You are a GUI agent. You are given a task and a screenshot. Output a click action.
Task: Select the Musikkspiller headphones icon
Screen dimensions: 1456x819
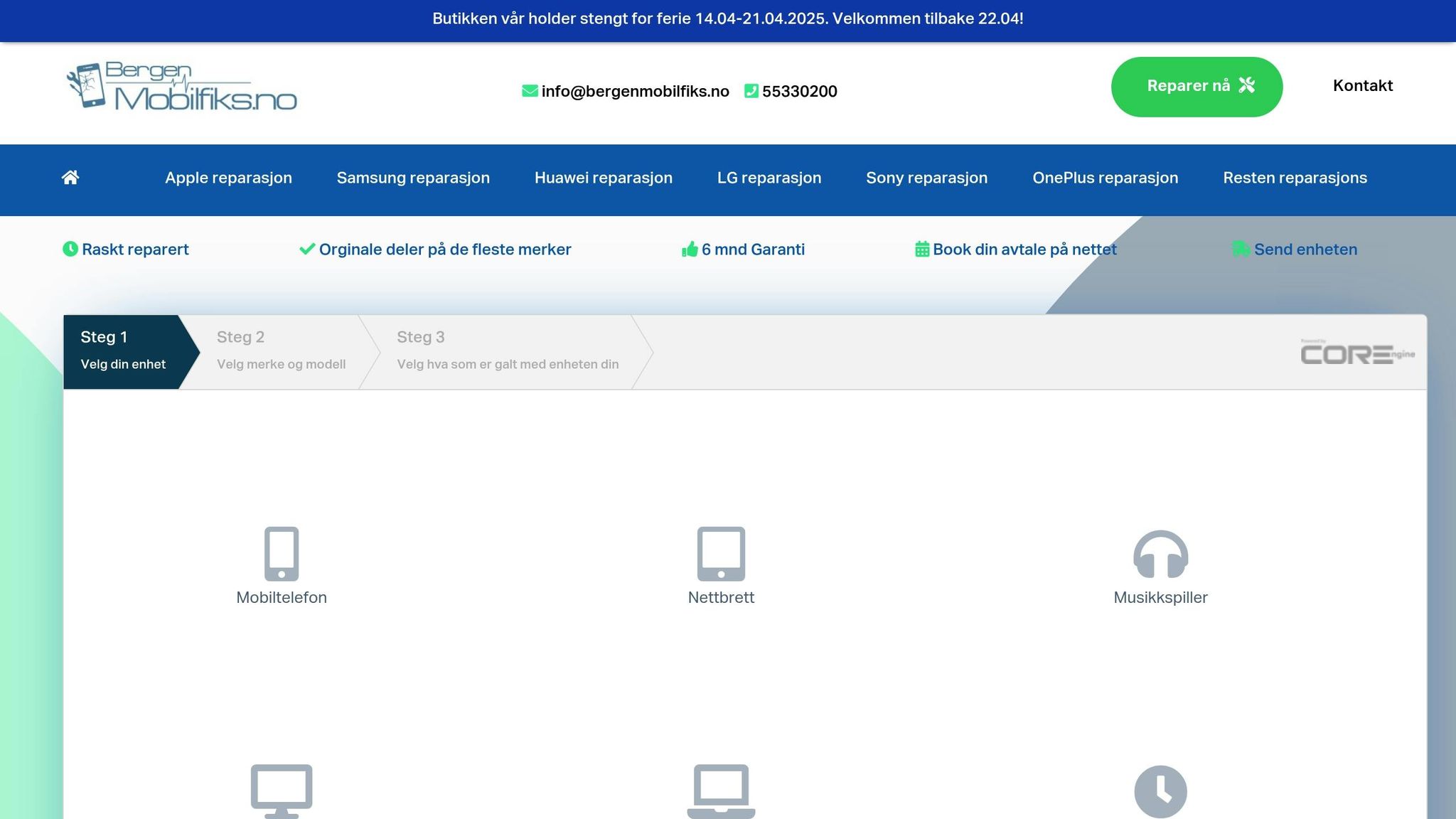tap(1160, 554)
